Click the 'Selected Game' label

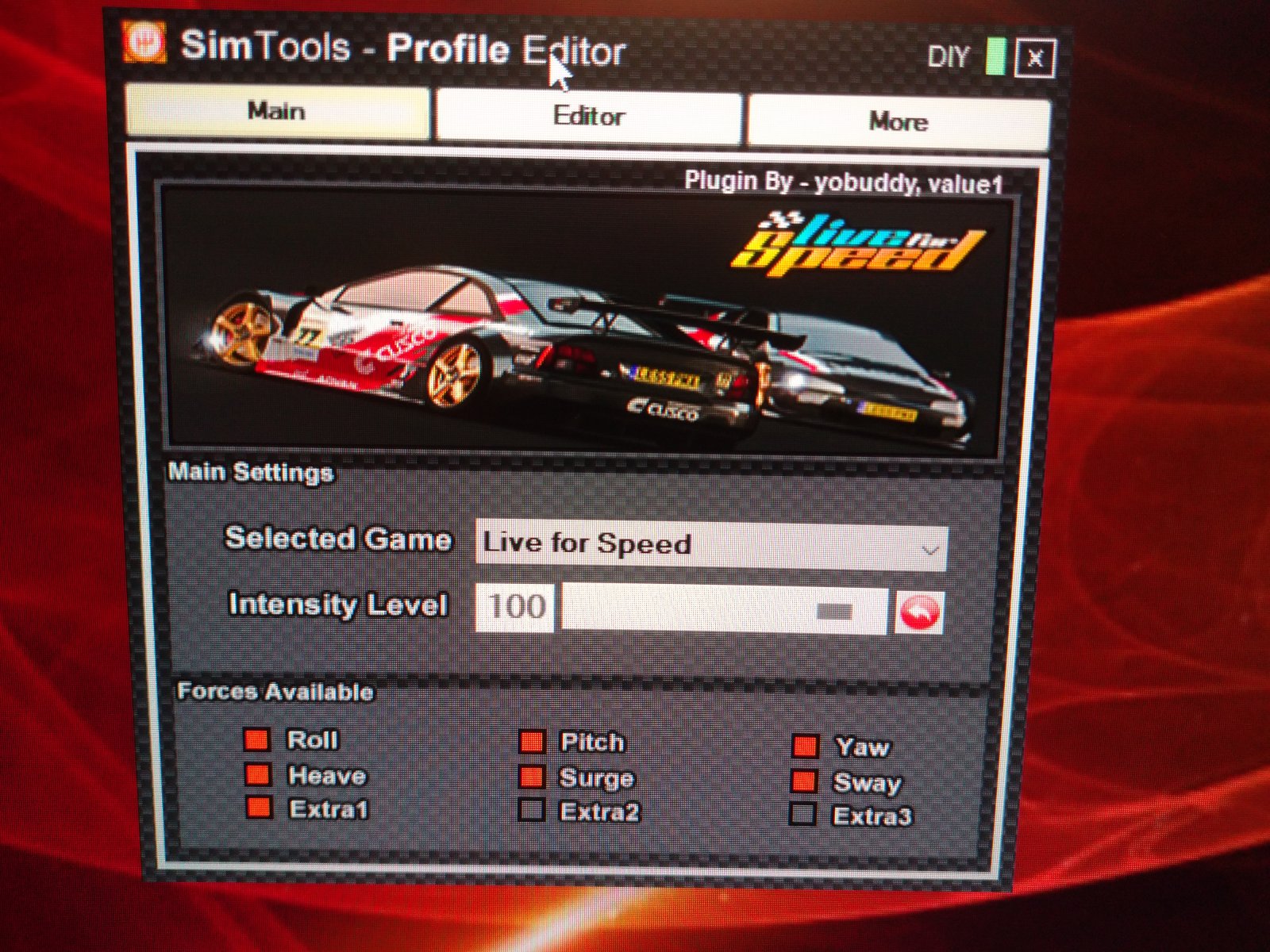(339, 539)
